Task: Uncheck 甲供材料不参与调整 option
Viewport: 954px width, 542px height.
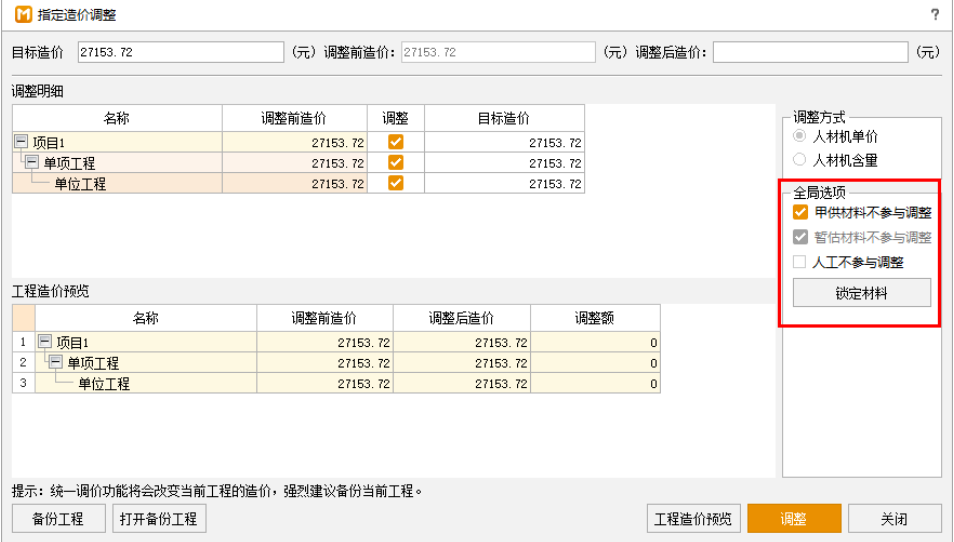Action: 800,212
